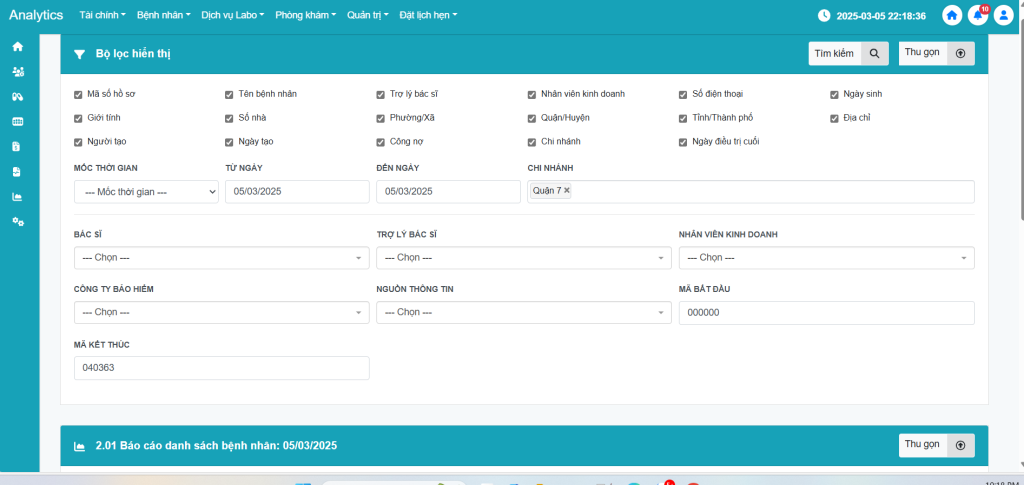Expand the Bác sĩ selection dropdown
Image resolution: width=1024 pixels, height=485 pixels.
[221, 258]
